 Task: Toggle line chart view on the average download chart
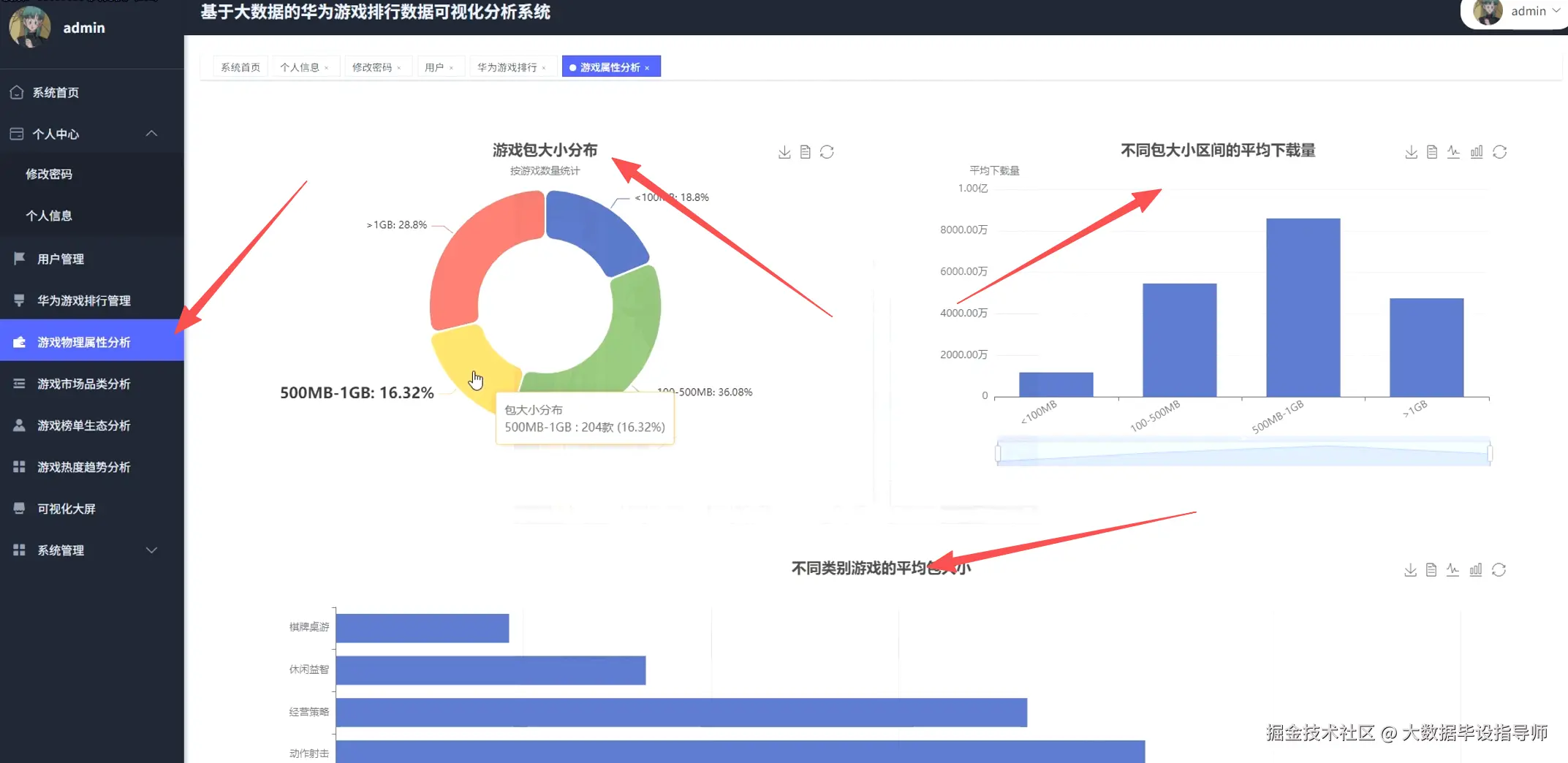coord(1454,151)
